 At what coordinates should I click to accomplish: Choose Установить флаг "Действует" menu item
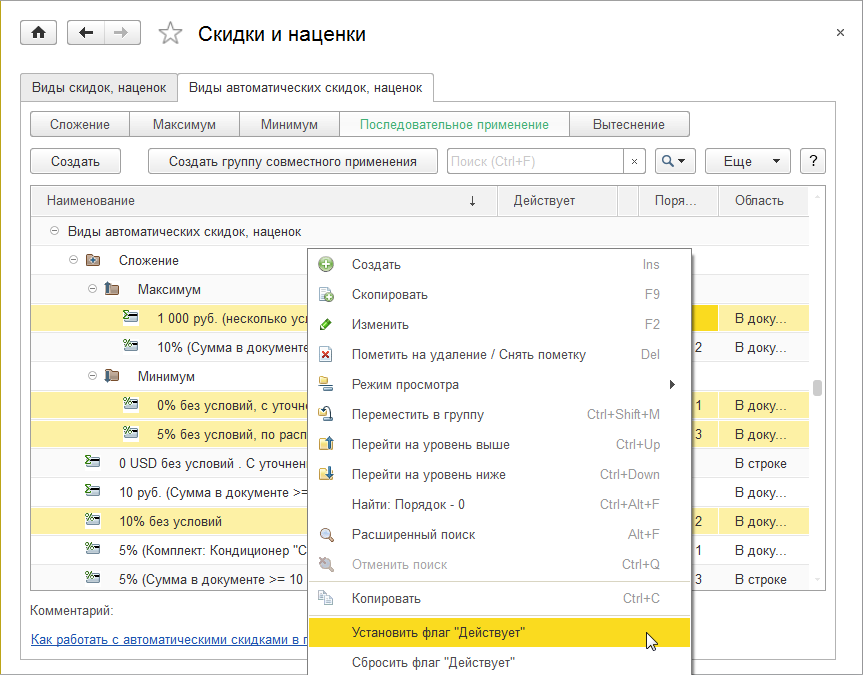(x=438, y=632)
